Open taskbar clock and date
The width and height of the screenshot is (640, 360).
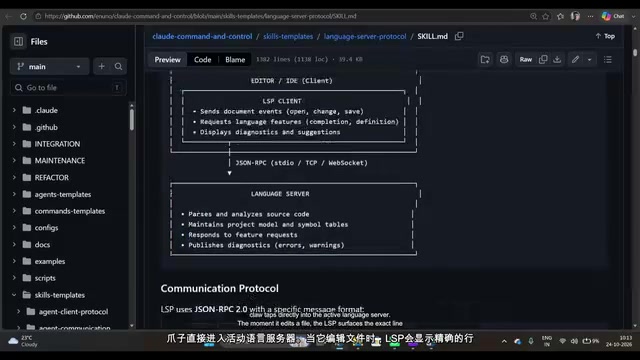619,341
